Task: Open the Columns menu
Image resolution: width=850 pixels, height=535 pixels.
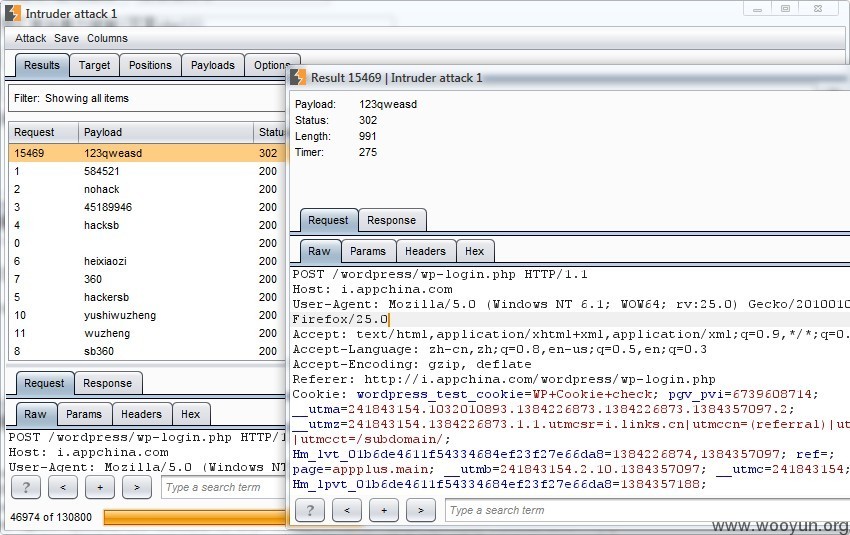Action: 107,38
